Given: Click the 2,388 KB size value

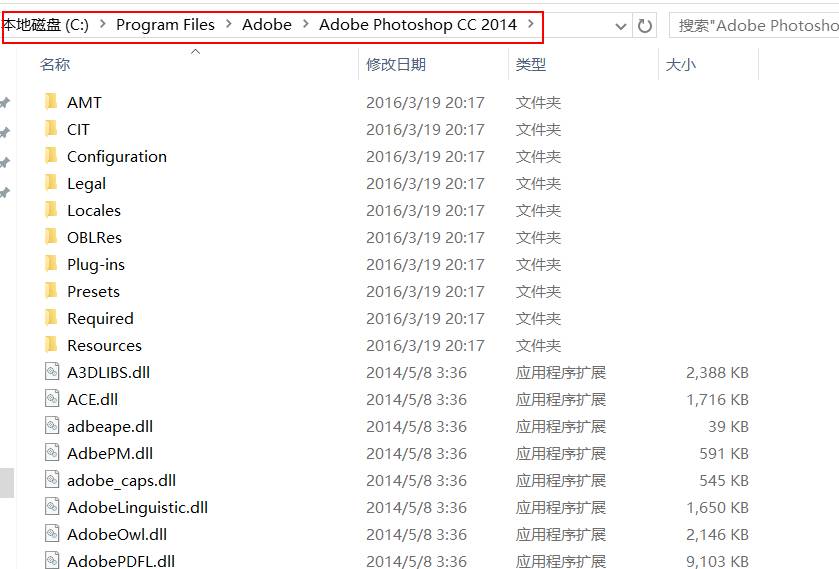Looking at the screenshot, I should click(x=717, y=373).
